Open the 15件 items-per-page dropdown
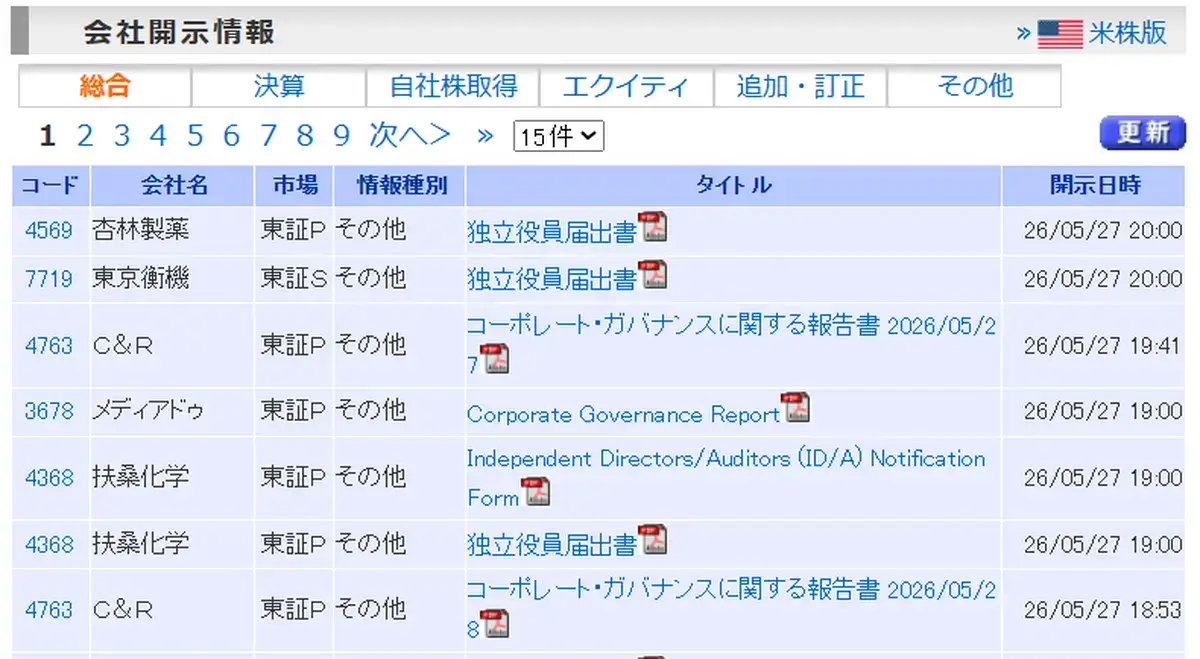 tap(559, 137)
